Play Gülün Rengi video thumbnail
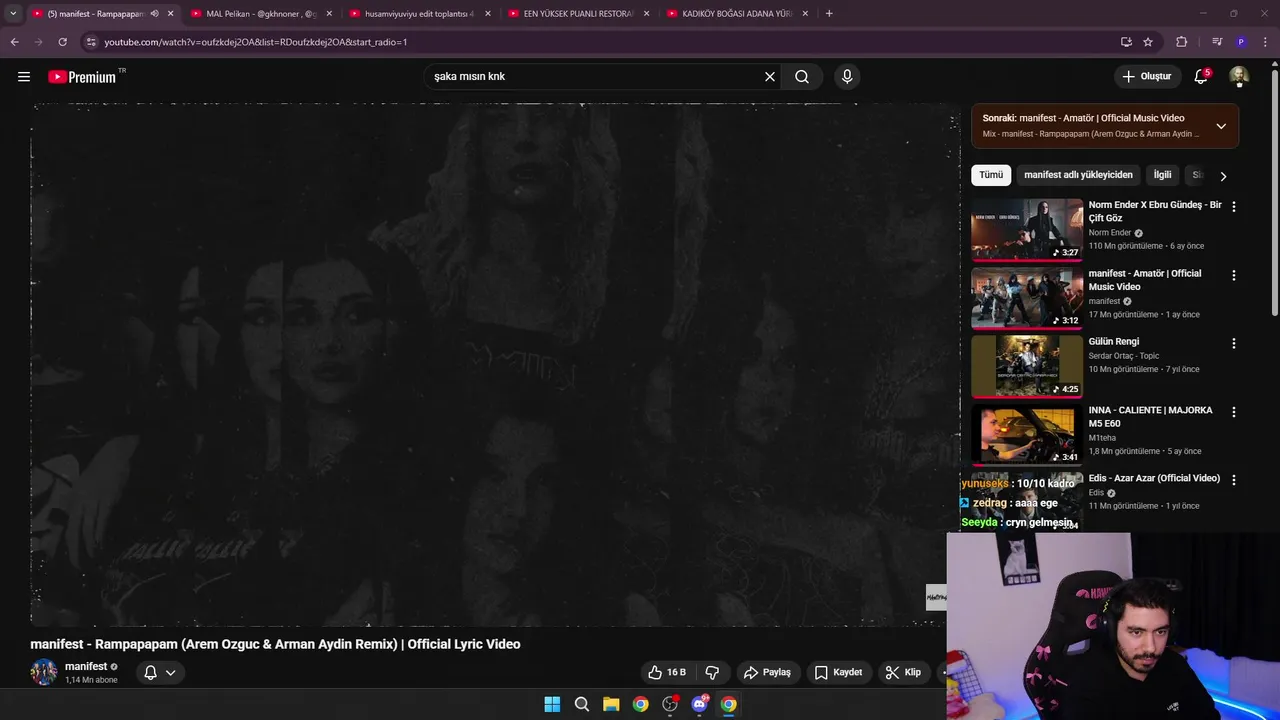Viewport: 1280px width, 720px height. 1027,366
